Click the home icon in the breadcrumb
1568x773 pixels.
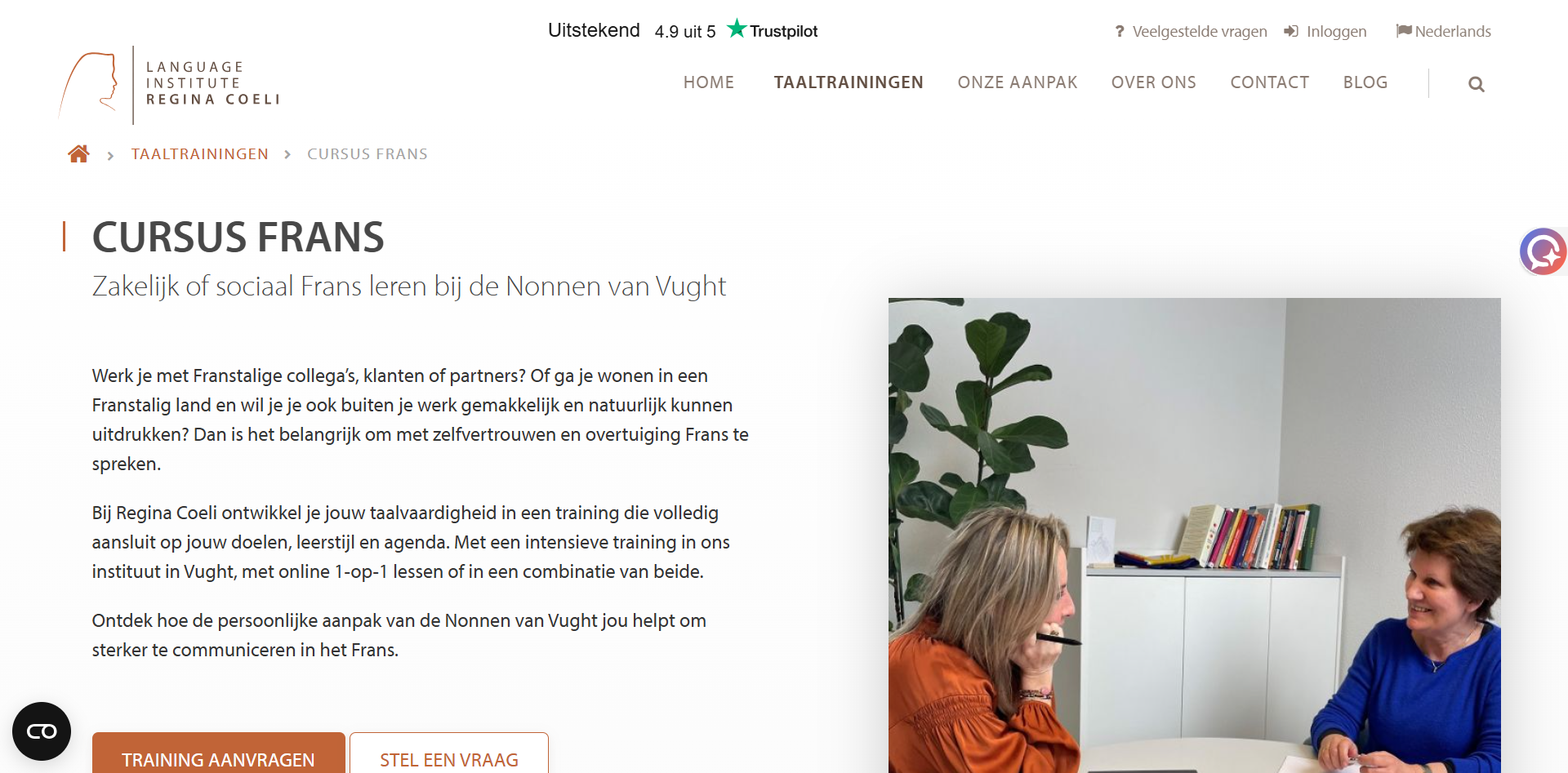78,153
